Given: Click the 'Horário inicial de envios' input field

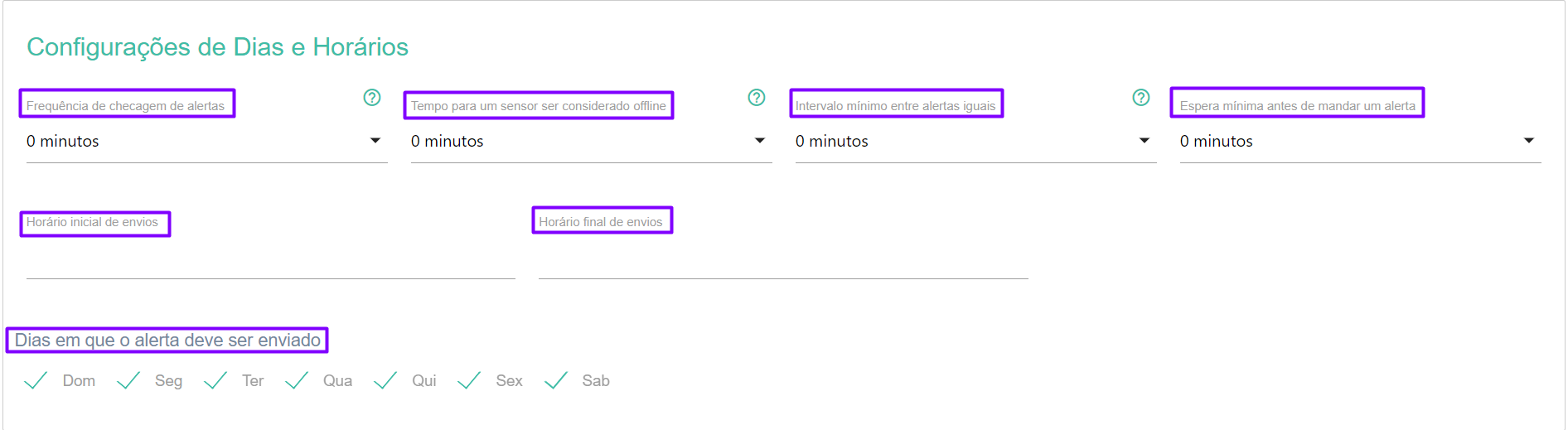Looking at the screenshot, I should (270, 262).
